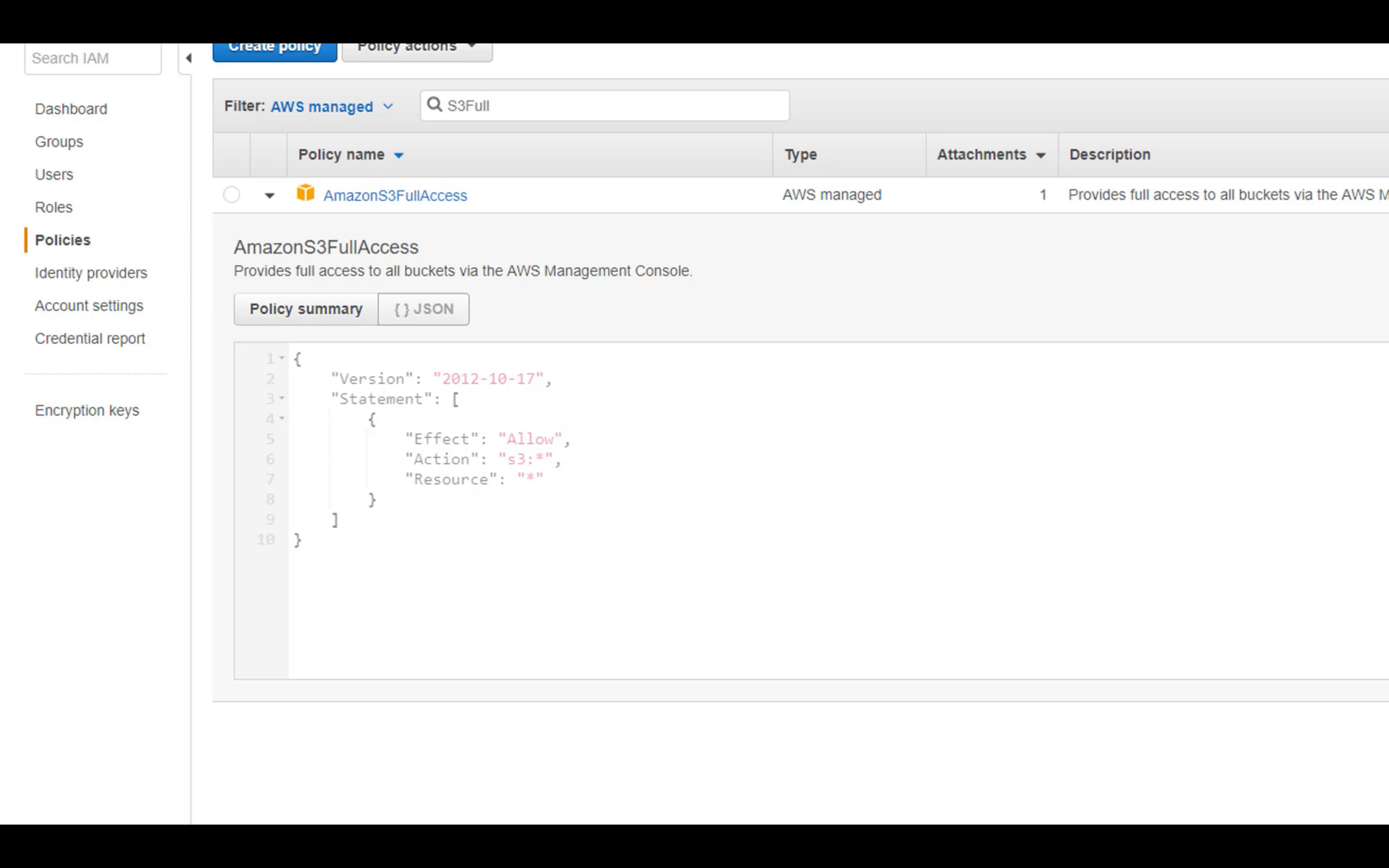Click the orange policy box icon
This screenshot has height=868, width=1389.
click(305, 193)
